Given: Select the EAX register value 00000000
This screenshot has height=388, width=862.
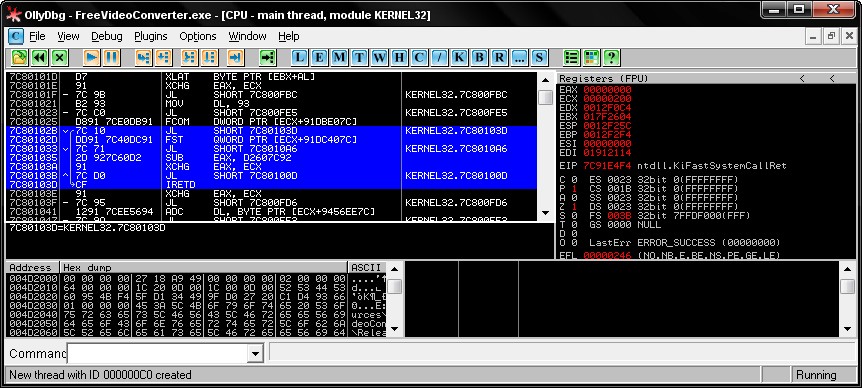Looking at the screenshot, I should (607, 90).
